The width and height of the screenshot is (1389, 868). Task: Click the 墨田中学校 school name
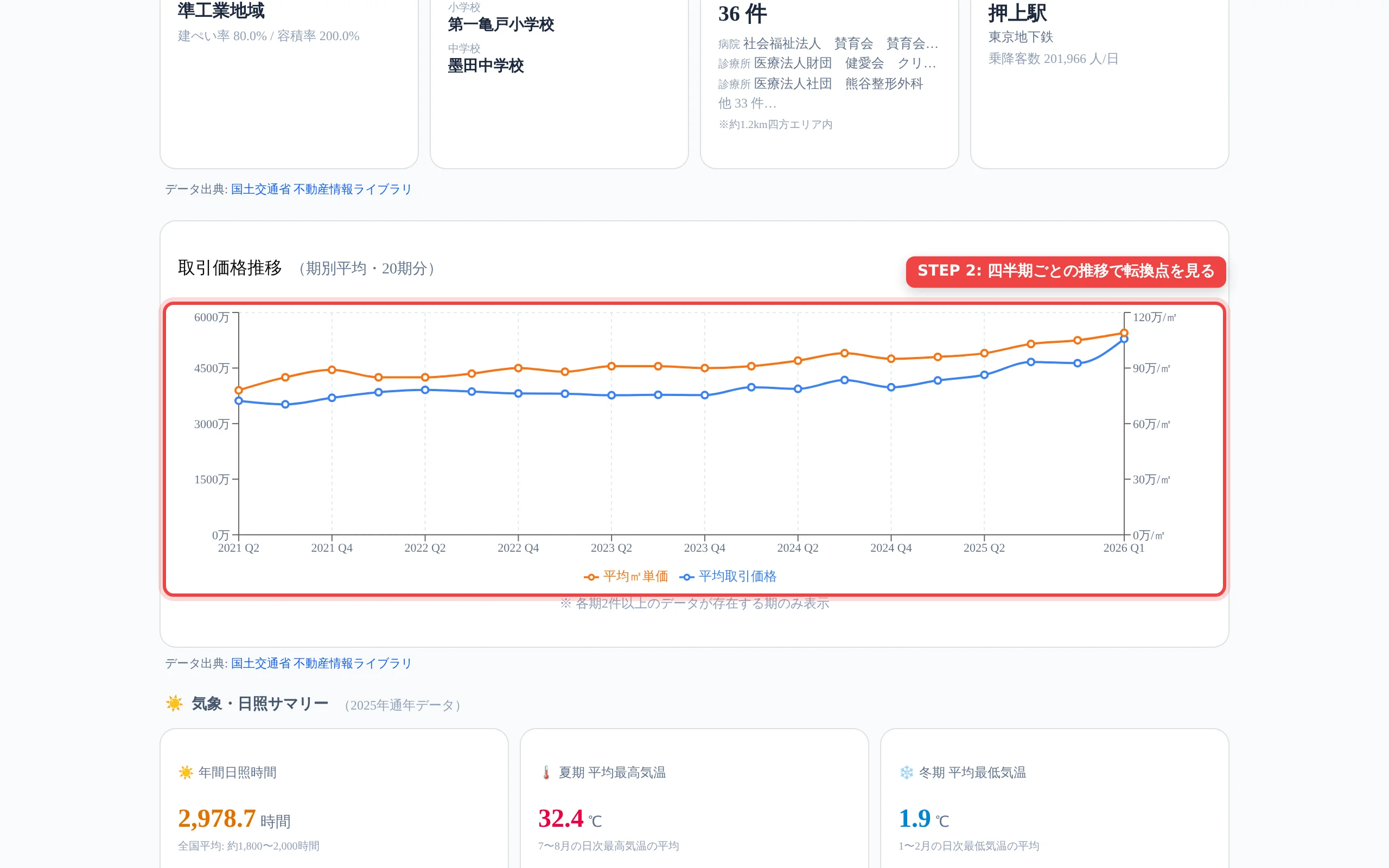click(486, 66)
